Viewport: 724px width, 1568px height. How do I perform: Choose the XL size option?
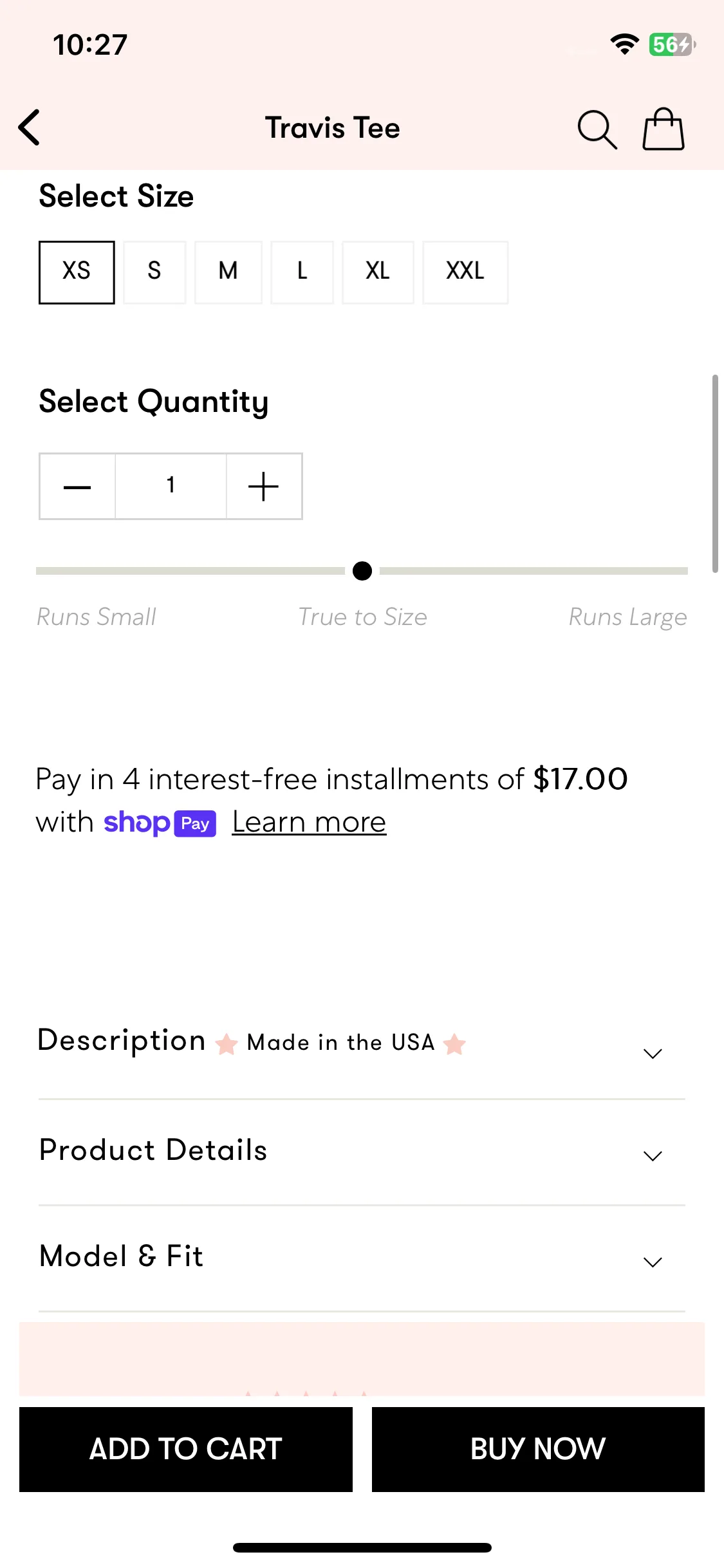pos(378,272)
